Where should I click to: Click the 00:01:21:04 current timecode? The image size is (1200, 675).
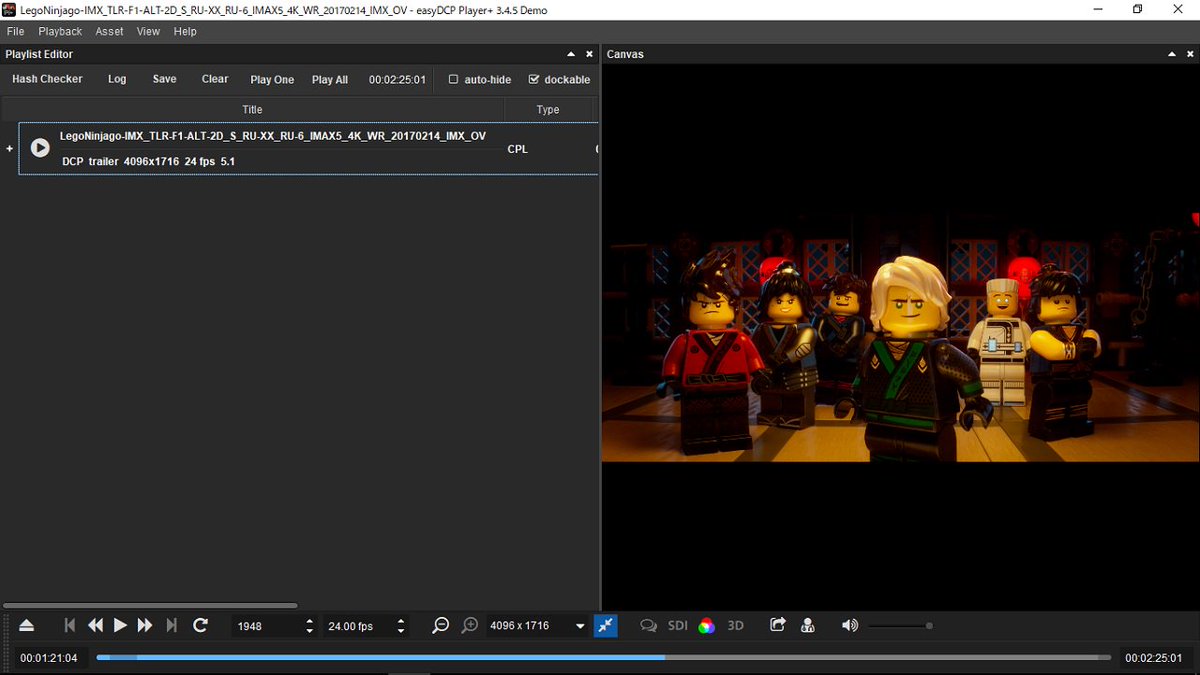click(x=49, y=658)
